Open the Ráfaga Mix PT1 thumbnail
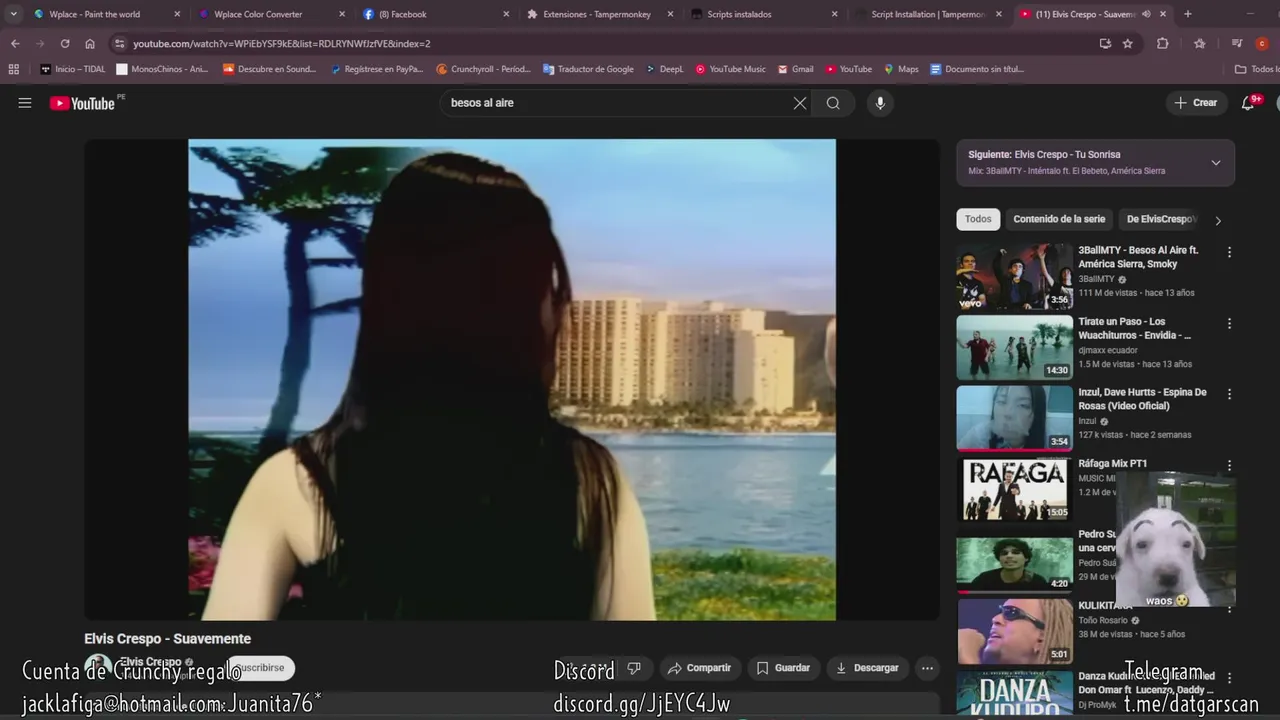This screenshot has width=1280, height=720. tap(1014, 489)
